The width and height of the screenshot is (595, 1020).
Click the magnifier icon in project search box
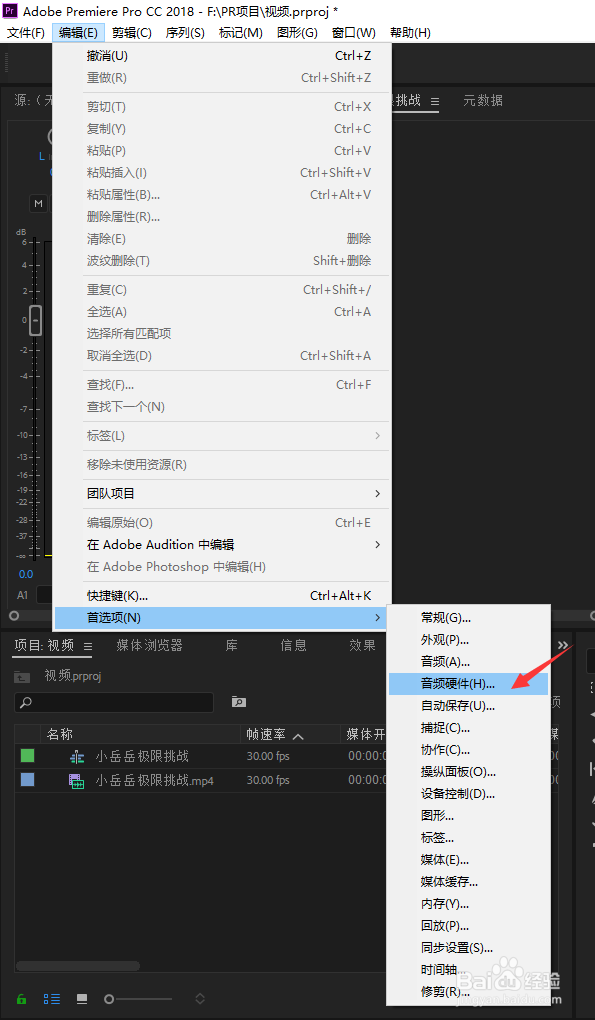point(26,703)
